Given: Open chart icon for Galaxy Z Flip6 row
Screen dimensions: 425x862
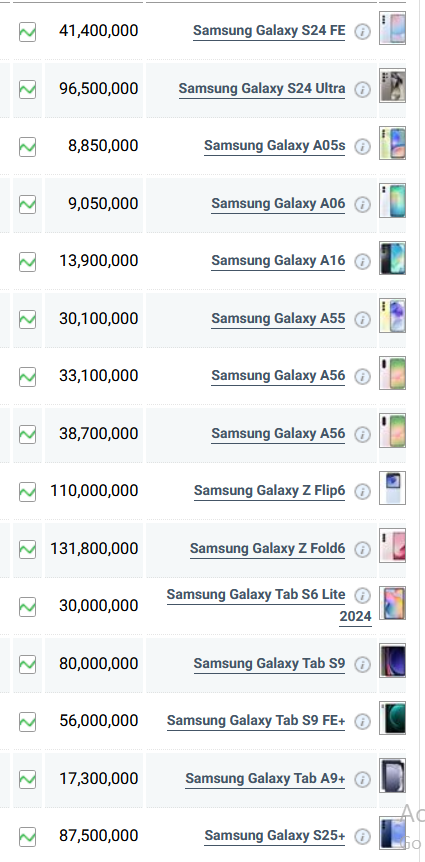Looking at the screenshot, I should 27,491.
